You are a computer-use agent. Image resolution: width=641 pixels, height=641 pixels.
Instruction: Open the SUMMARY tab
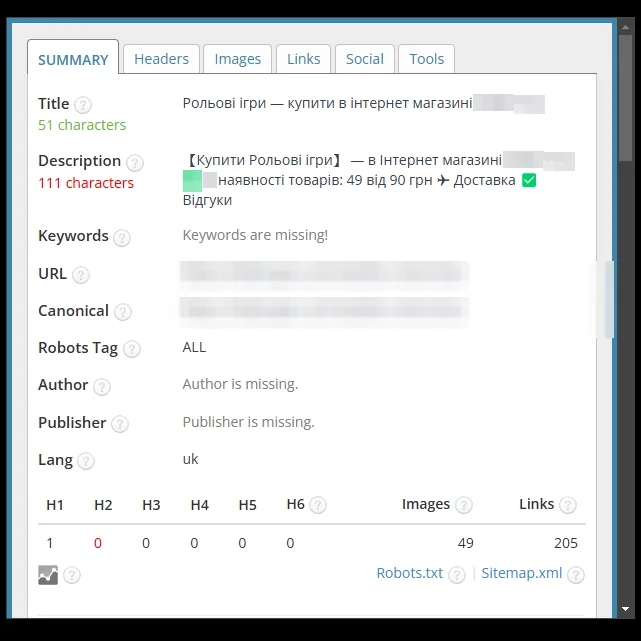click(x=73, y=57)
